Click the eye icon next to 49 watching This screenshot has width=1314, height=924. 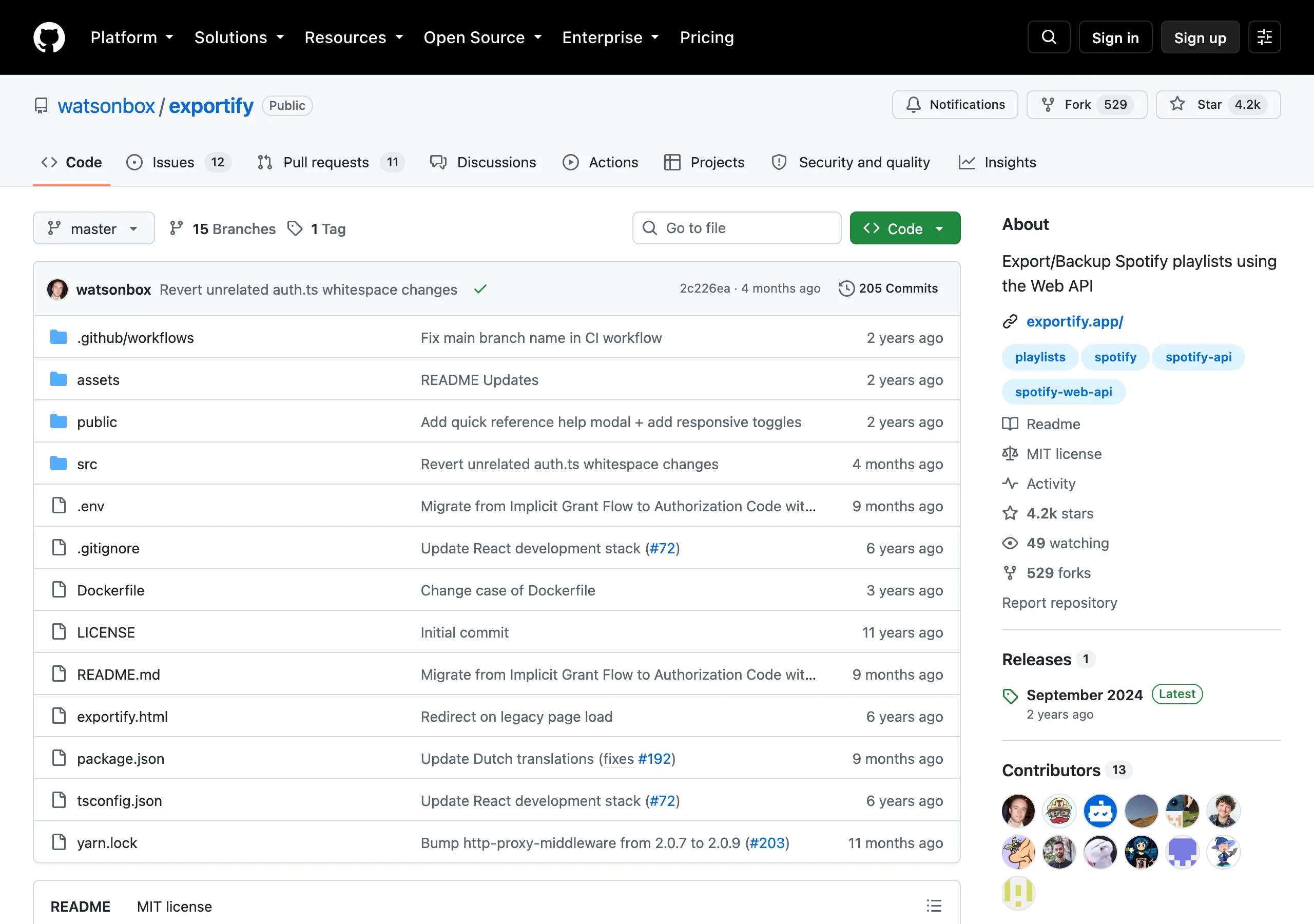[1010, 543]
